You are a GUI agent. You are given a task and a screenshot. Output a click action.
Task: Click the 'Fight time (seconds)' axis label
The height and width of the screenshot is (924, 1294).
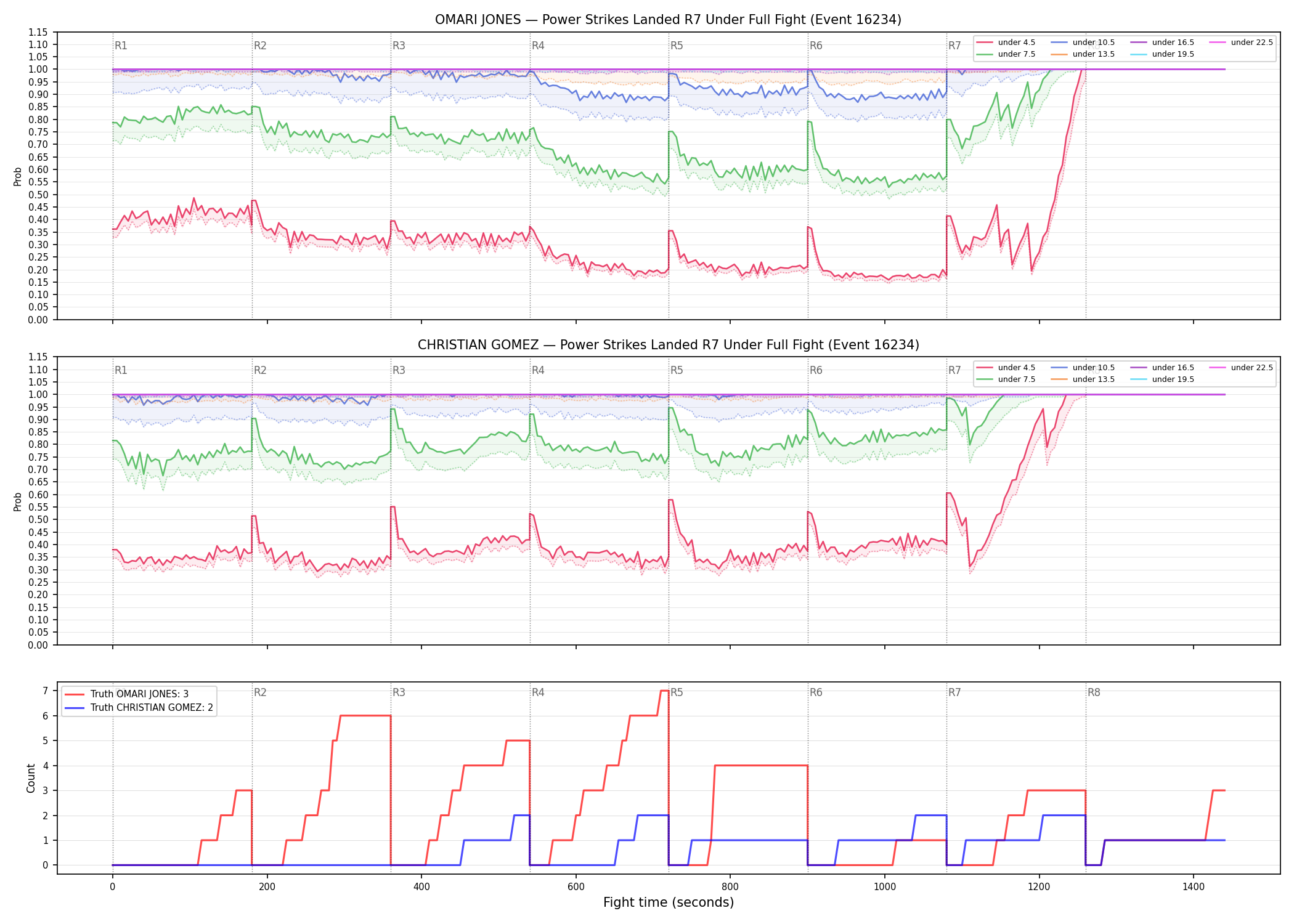pos(669,902)
